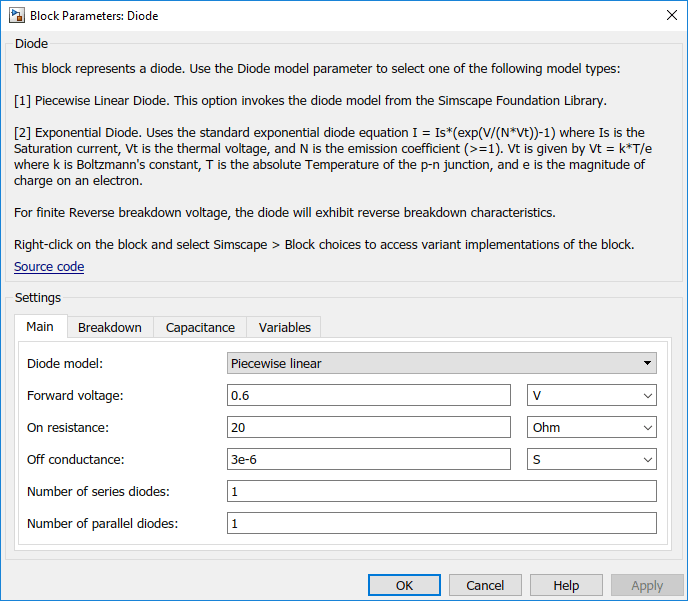Select the Main tab

(40, 326)
